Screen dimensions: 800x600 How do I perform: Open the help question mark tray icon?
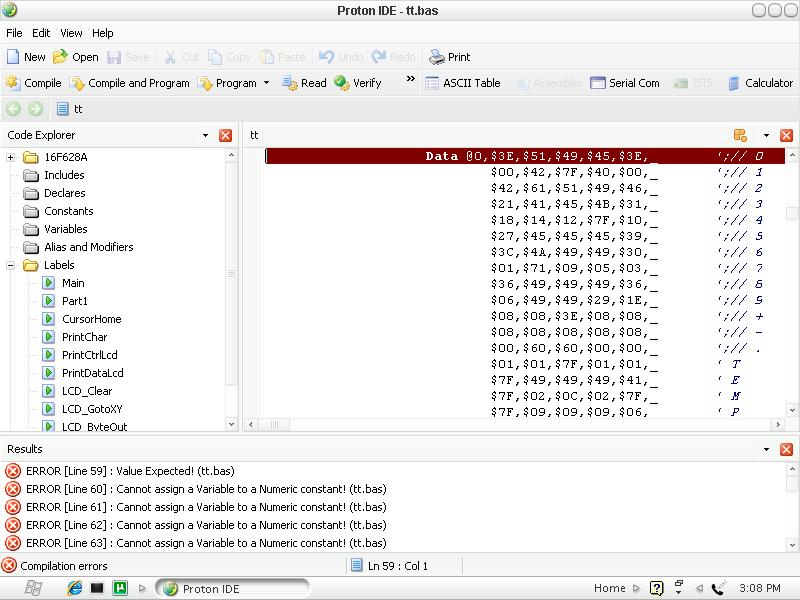(x=656, y=588)
